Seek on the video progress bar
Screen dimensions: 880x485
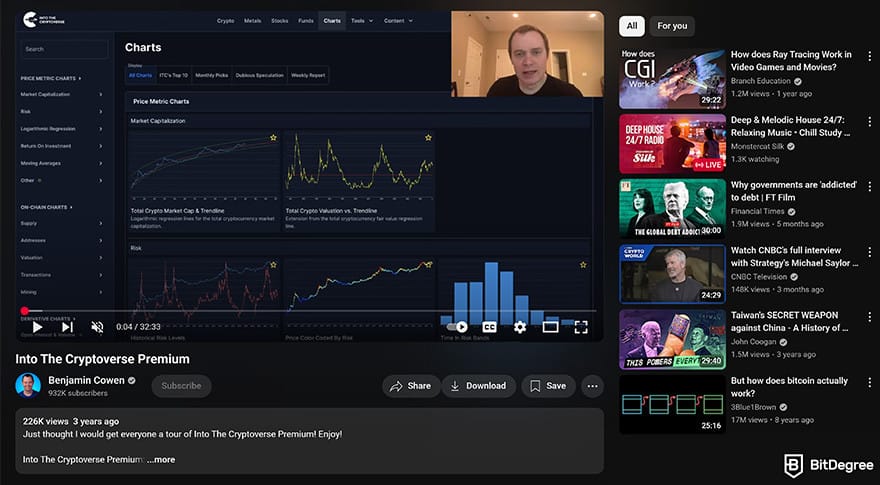coord(300,311)
